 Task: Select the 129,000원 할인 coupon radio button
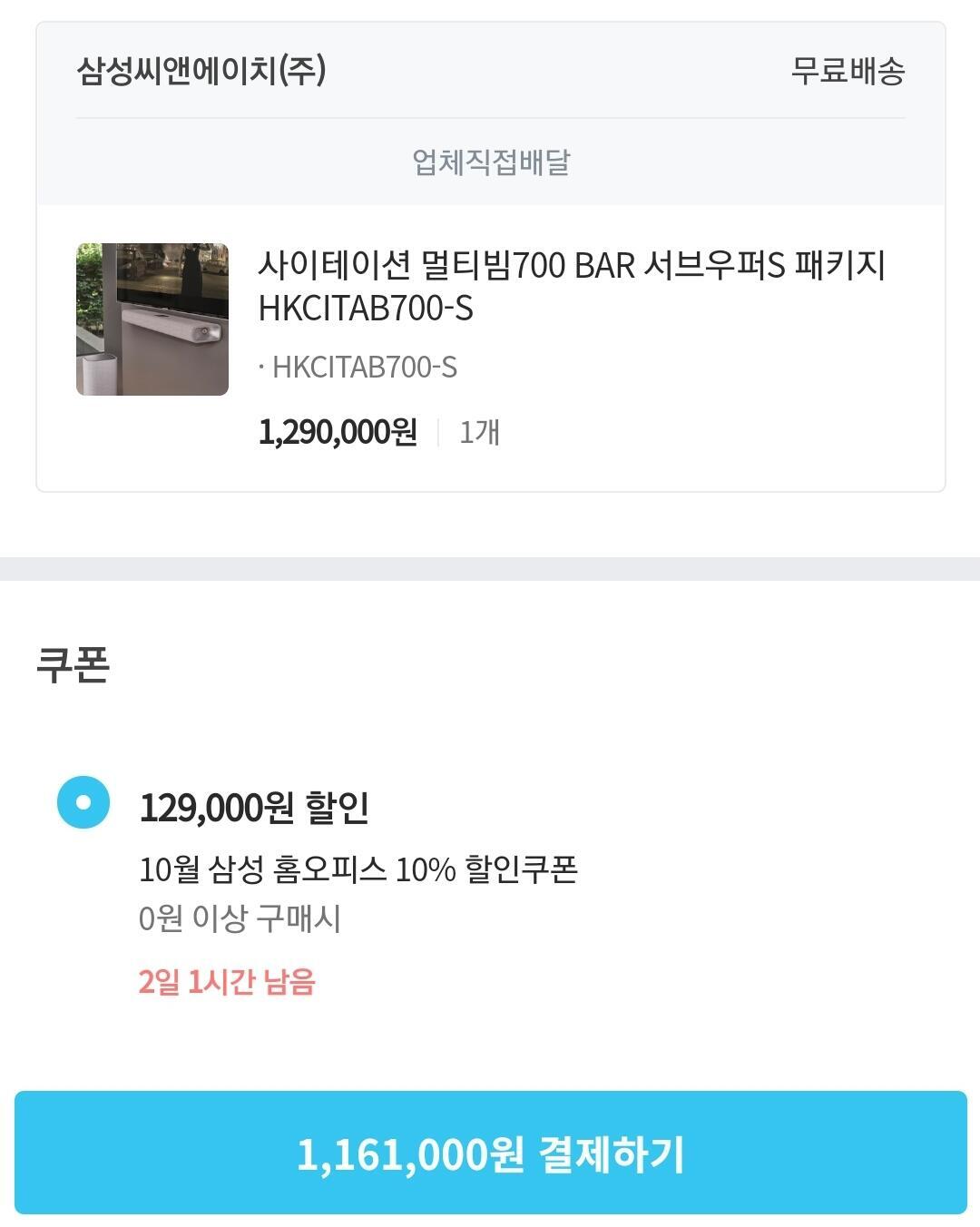click(83, 803)
